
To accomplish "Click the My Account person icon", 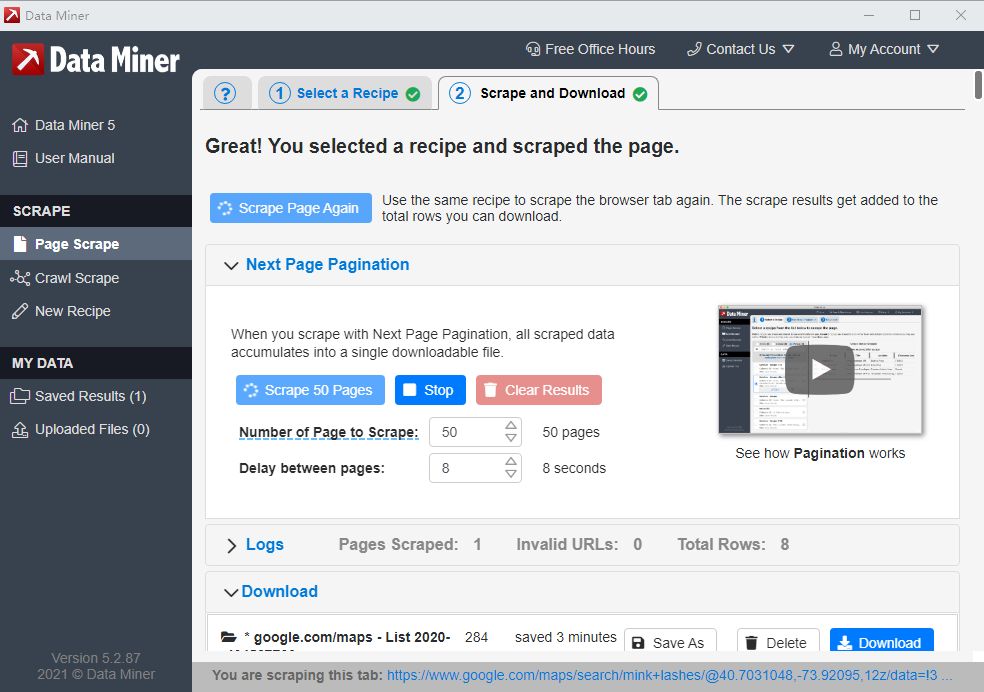I will click(836, 49).
